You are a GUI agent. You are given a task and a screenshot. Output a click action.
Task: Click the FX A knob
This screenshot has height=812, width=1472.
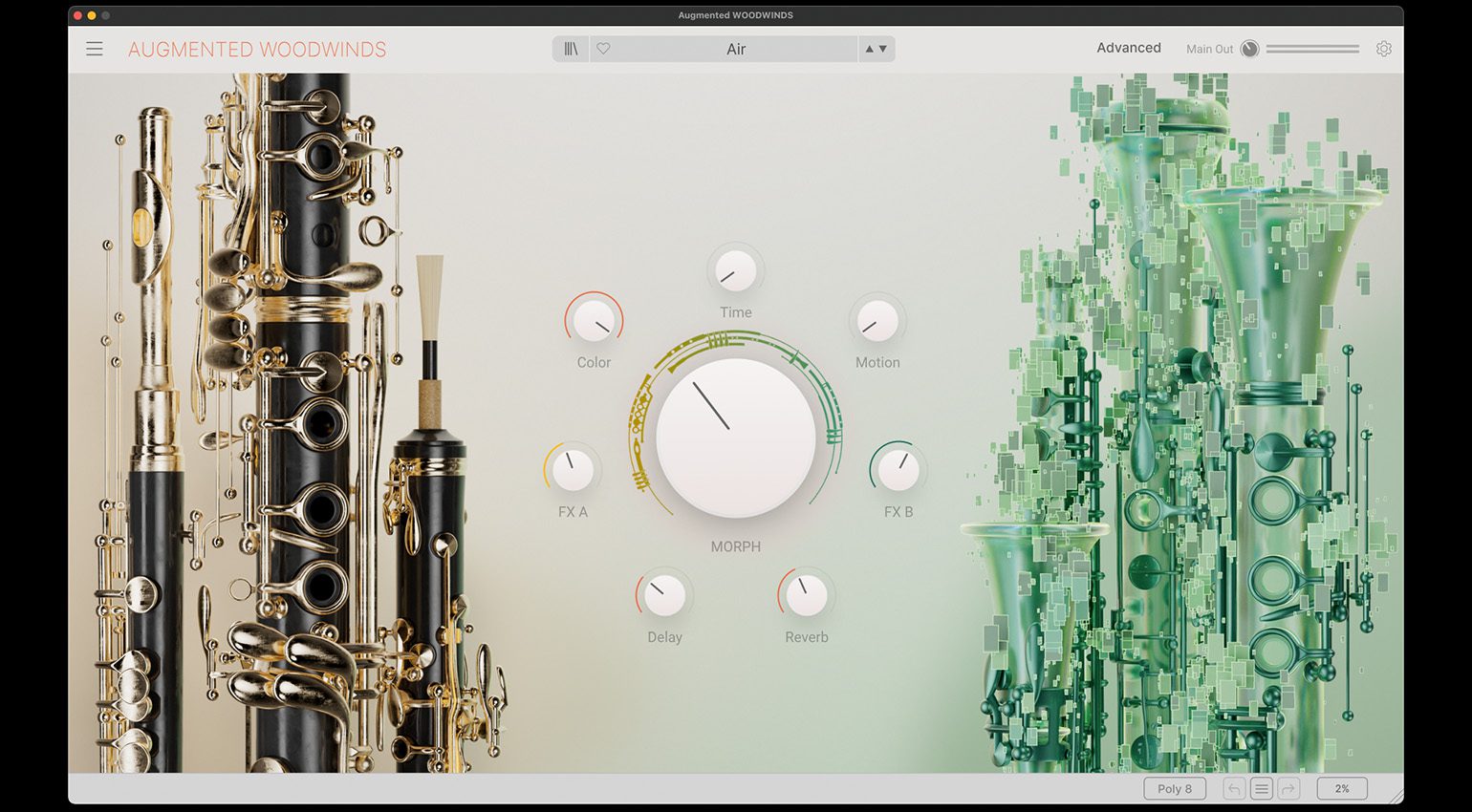tap(573, 470)
